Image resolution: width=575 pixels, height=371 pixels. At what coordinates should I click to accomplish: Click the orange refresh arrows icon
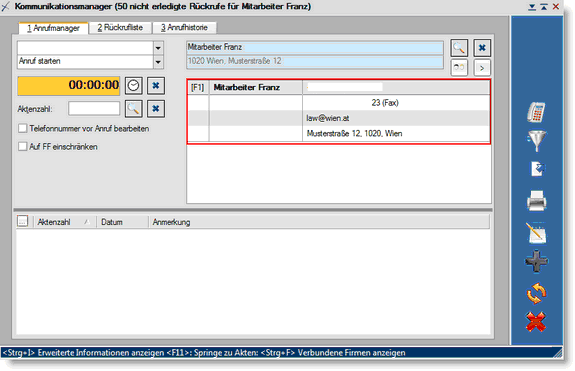536,293
